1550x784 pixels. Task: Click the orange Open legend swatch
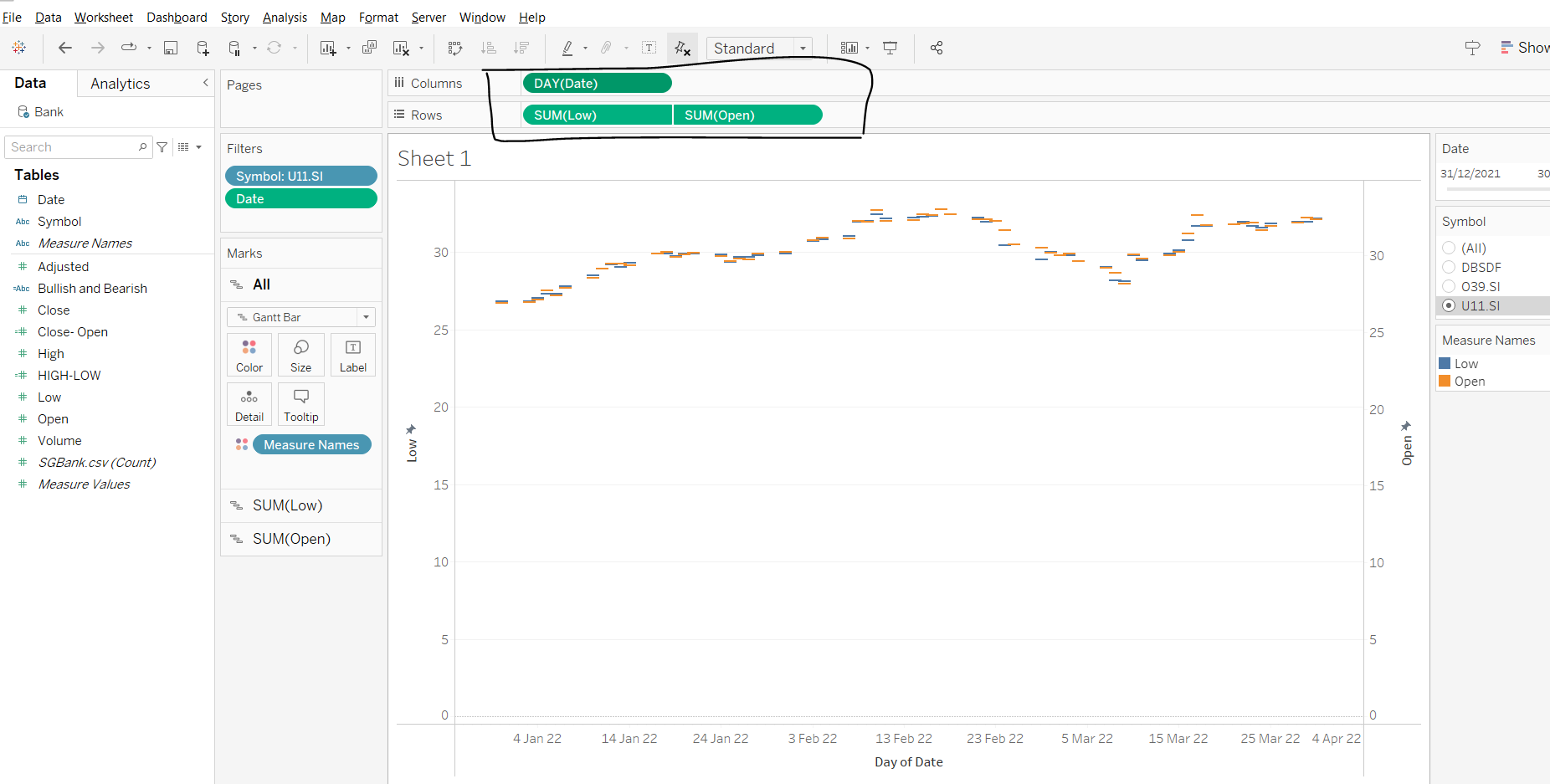[x=1445, y=381]
